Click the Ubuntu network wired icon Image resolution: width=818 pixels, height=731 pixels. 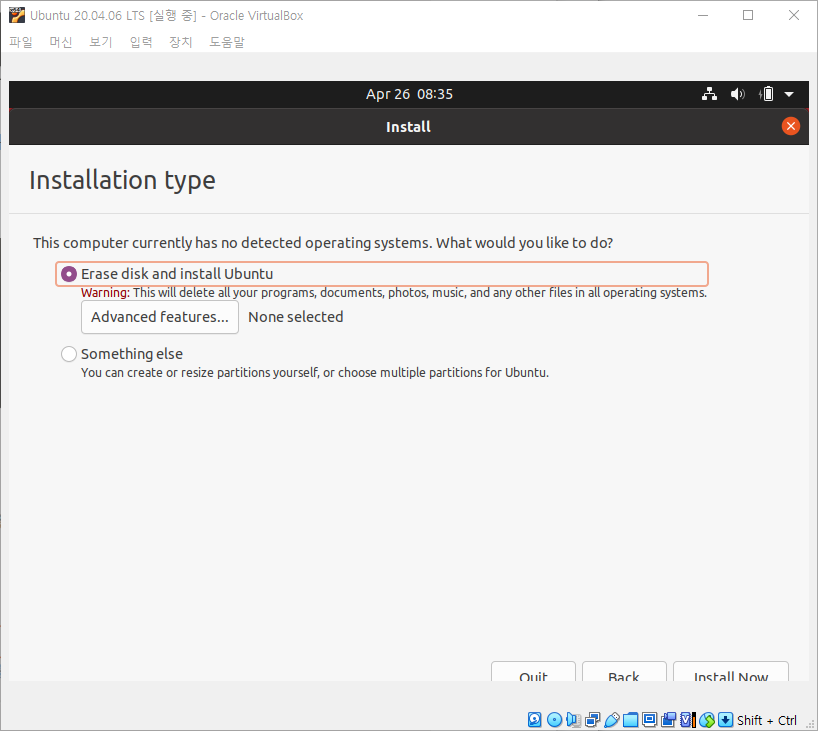709,94
